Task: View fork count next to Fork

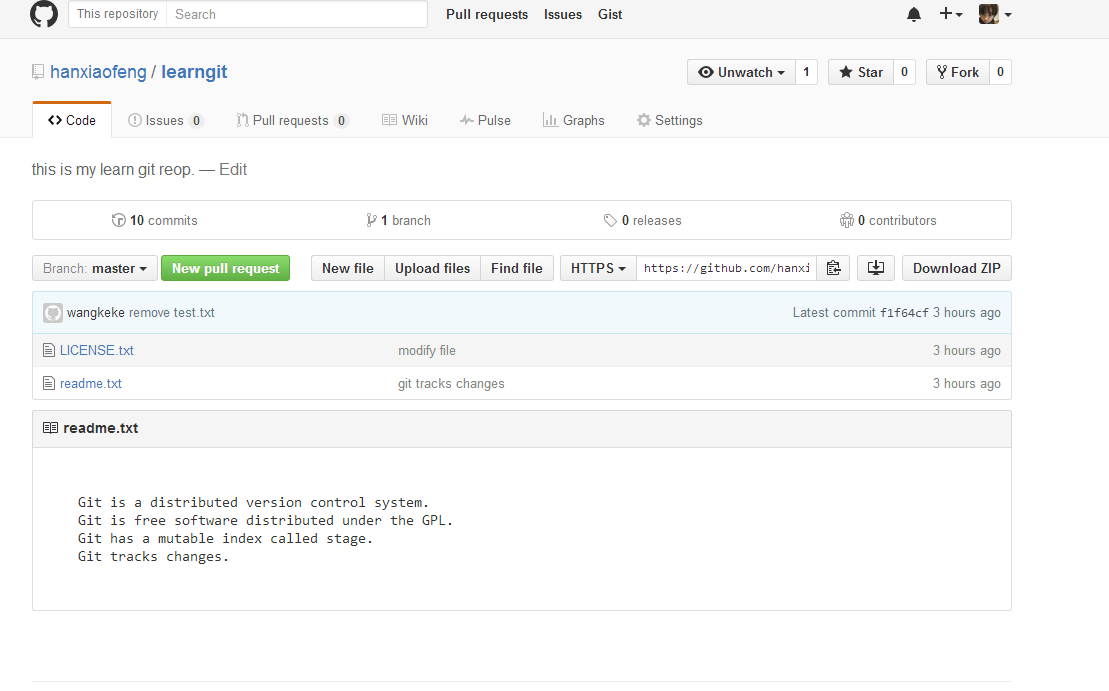Action: [x=1000, y=72]
